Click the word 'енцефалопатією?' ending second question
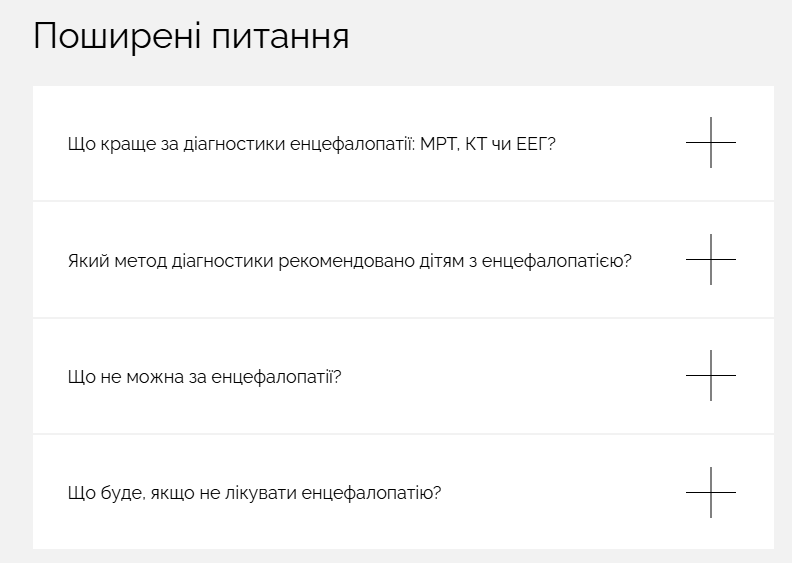The width and height of the screenshot is (792, 563). 557,261
